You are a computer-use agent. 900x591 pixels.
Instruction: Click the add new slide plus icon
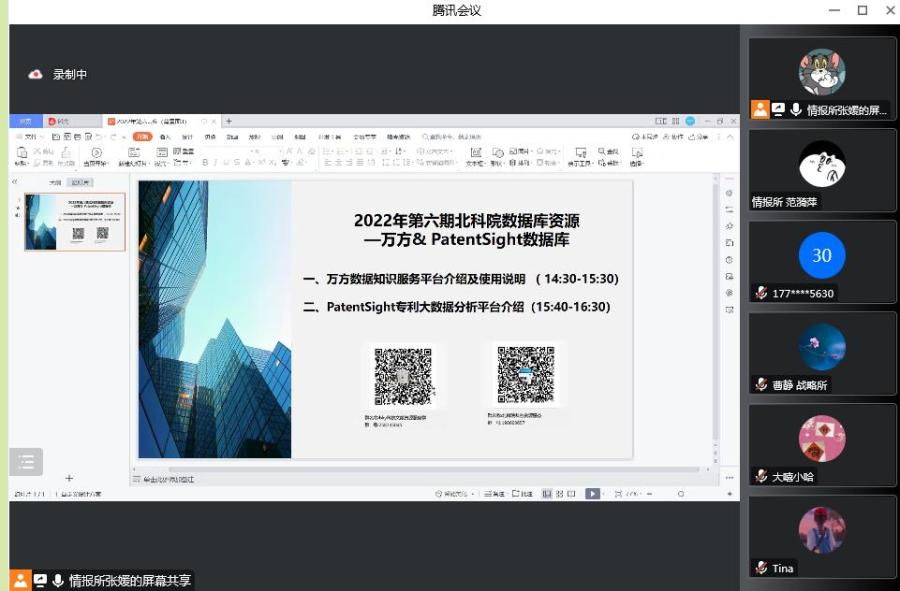click(69, 479)
